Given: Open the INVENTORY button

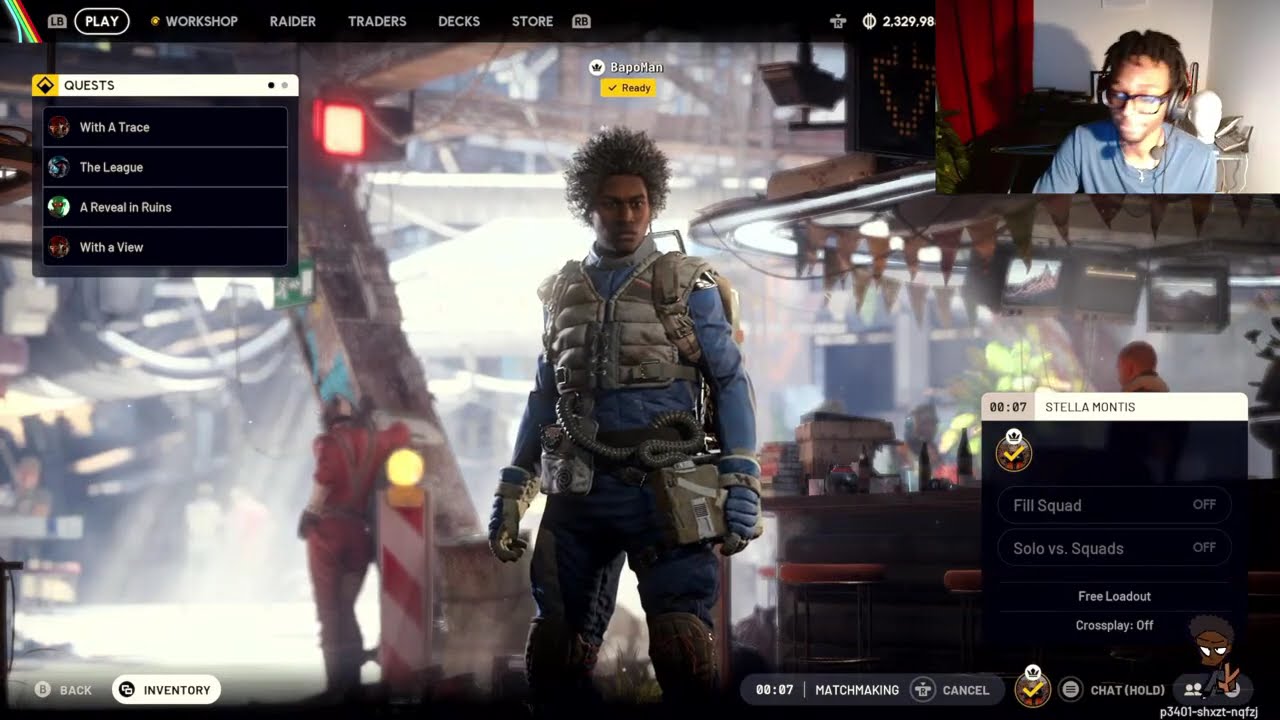Looking at the screenshot, I should coord(166,690).
